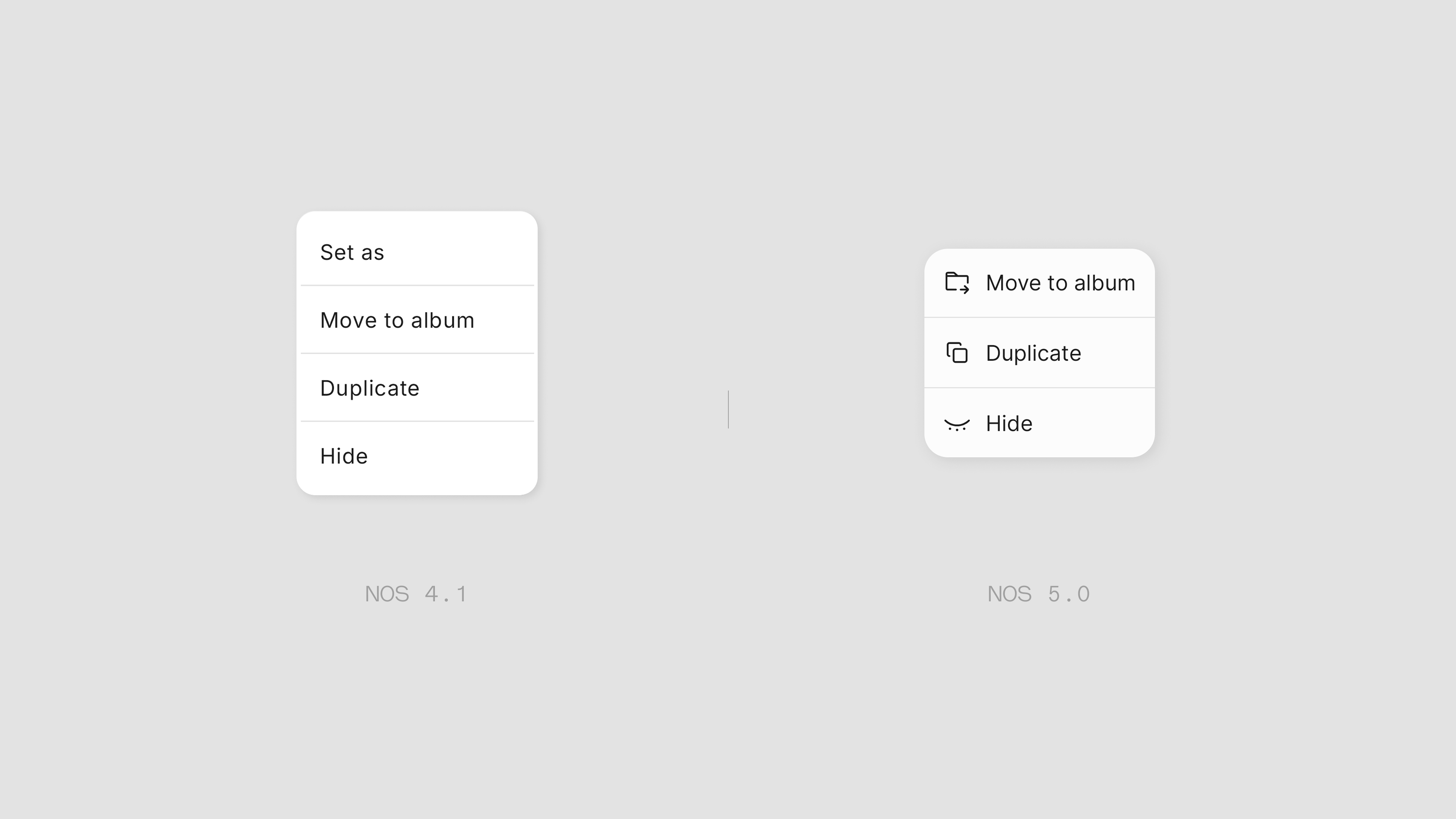Click Move to album text in NOS 5.0 menu
Viewport: 1456px width, 819px height.
pos(1061,282)
